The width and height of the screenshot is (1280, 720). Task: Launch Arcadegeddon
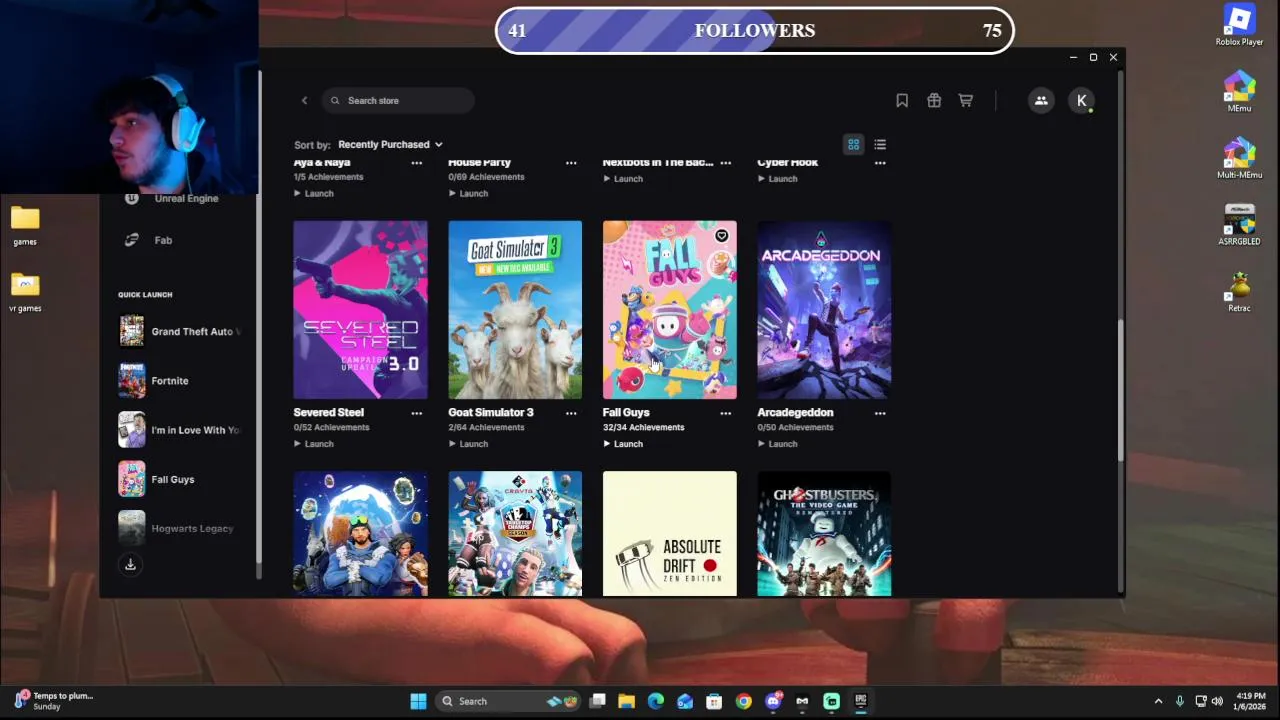pos(777,444)
